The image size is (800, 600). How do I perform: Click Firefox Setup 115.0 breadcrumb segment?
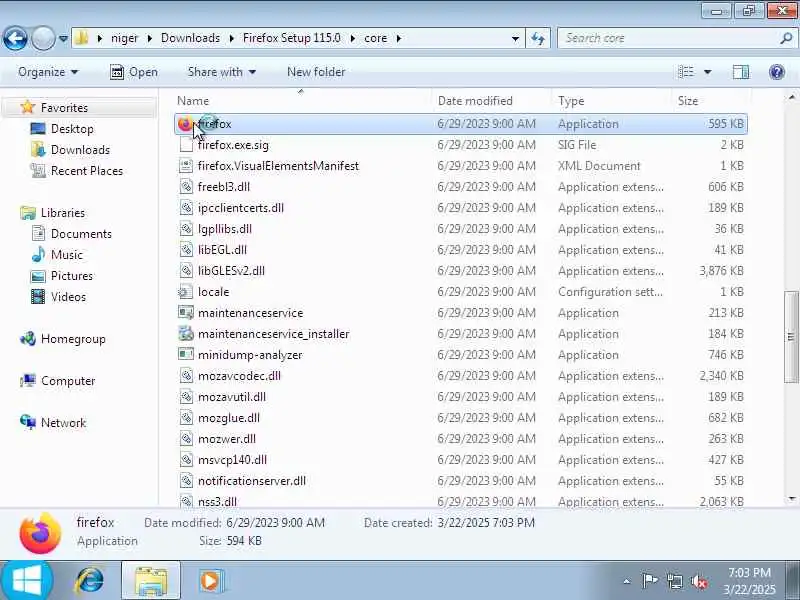click(x=291, y=38)
